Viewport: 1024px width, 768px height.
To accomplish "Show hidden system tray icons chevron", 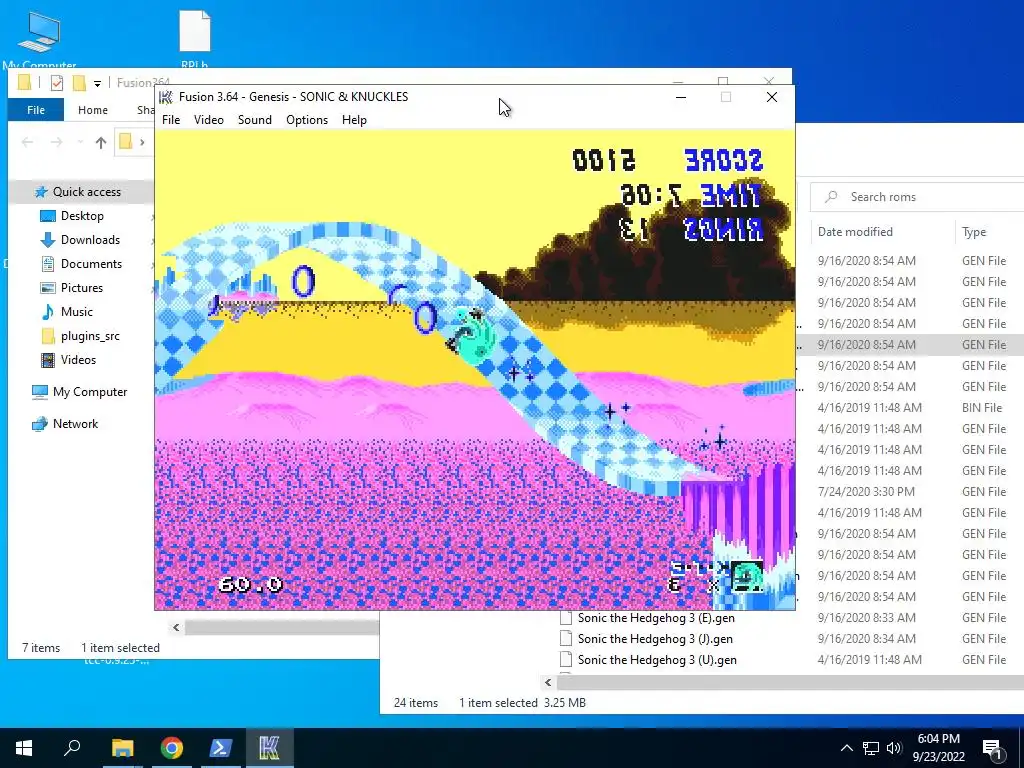I will point(846,748).
